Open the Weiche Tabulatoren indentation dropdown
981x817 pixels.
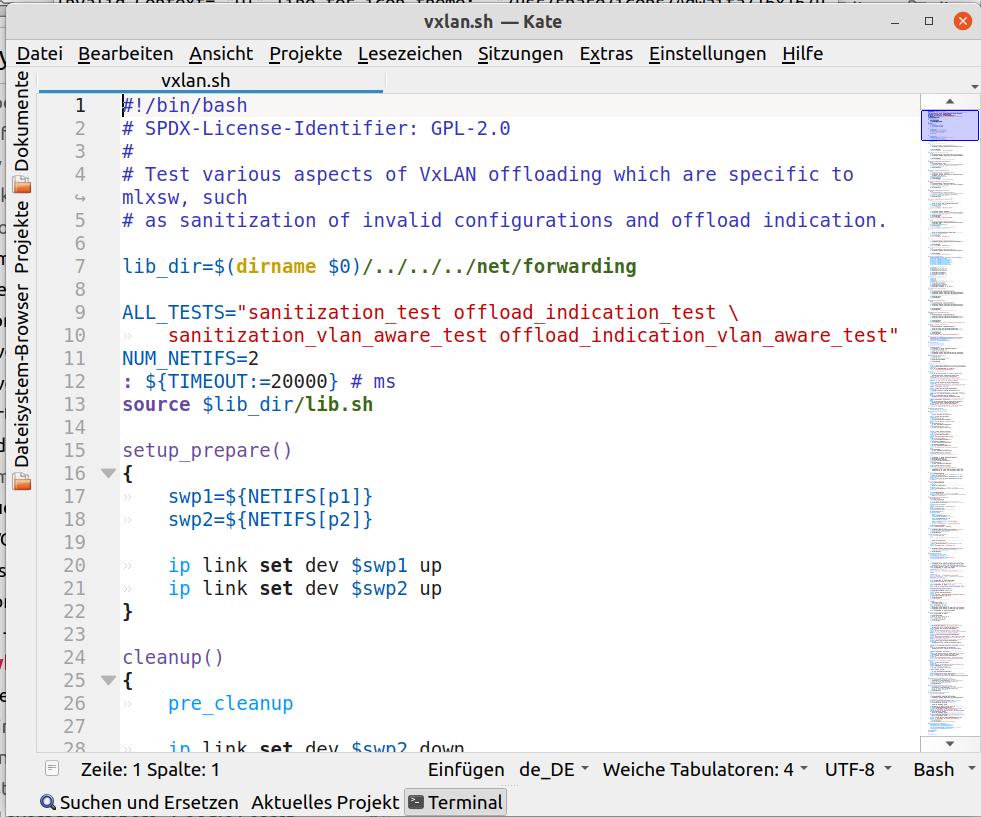pos(705,769)
